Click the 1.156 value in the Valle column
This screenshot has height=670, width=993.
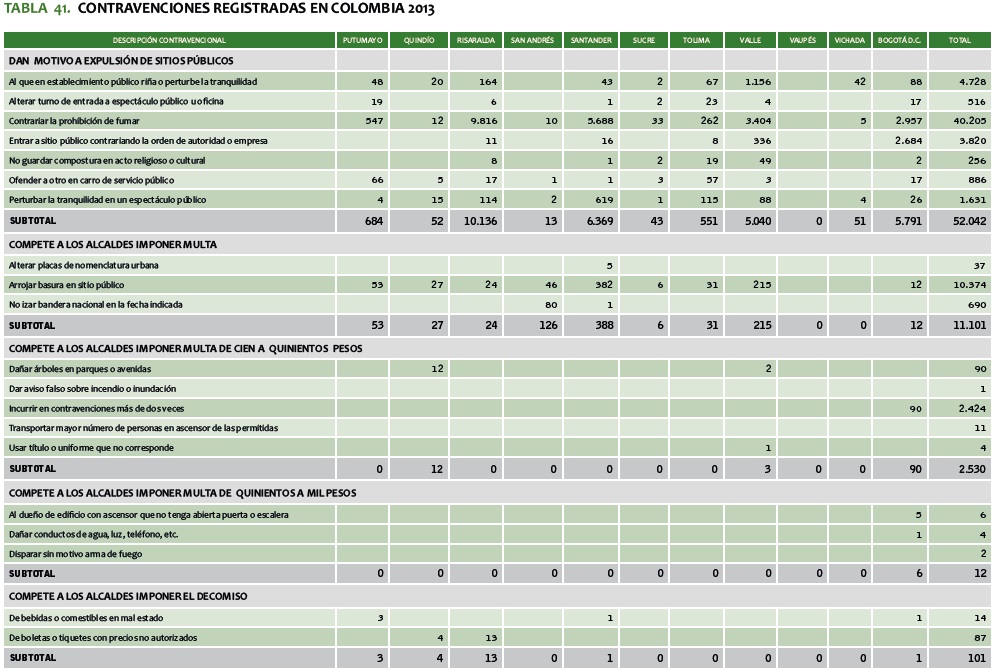744,80
